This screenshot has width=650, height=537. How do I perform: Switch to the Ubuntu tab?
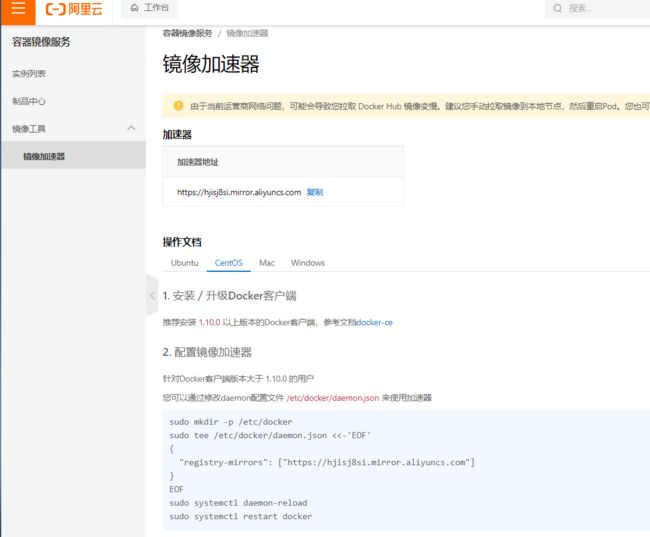[184, 263]
